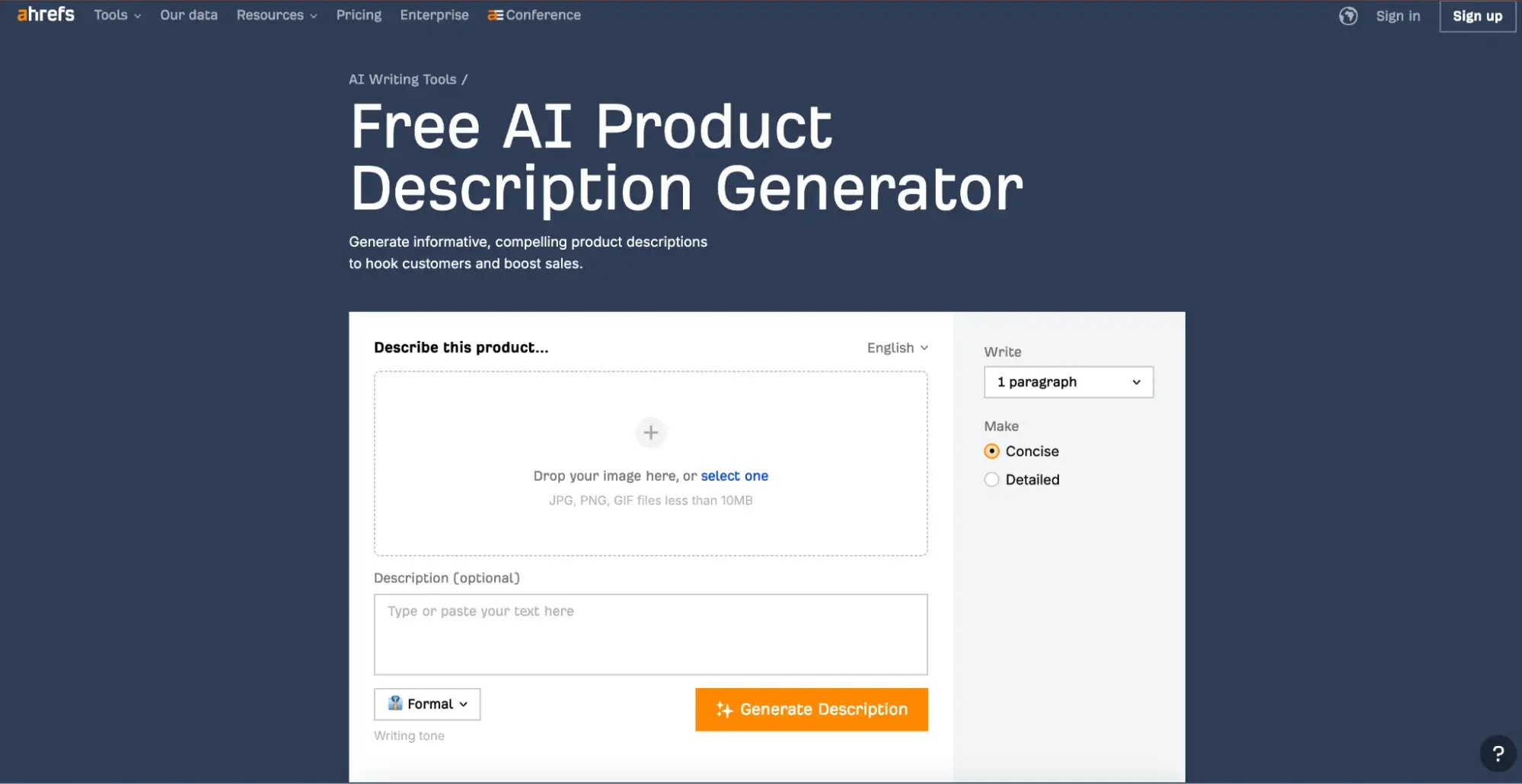Expand the Tools menu
Image resolution: width=1522 pixels, height=784 pixels.
[117, 15]
